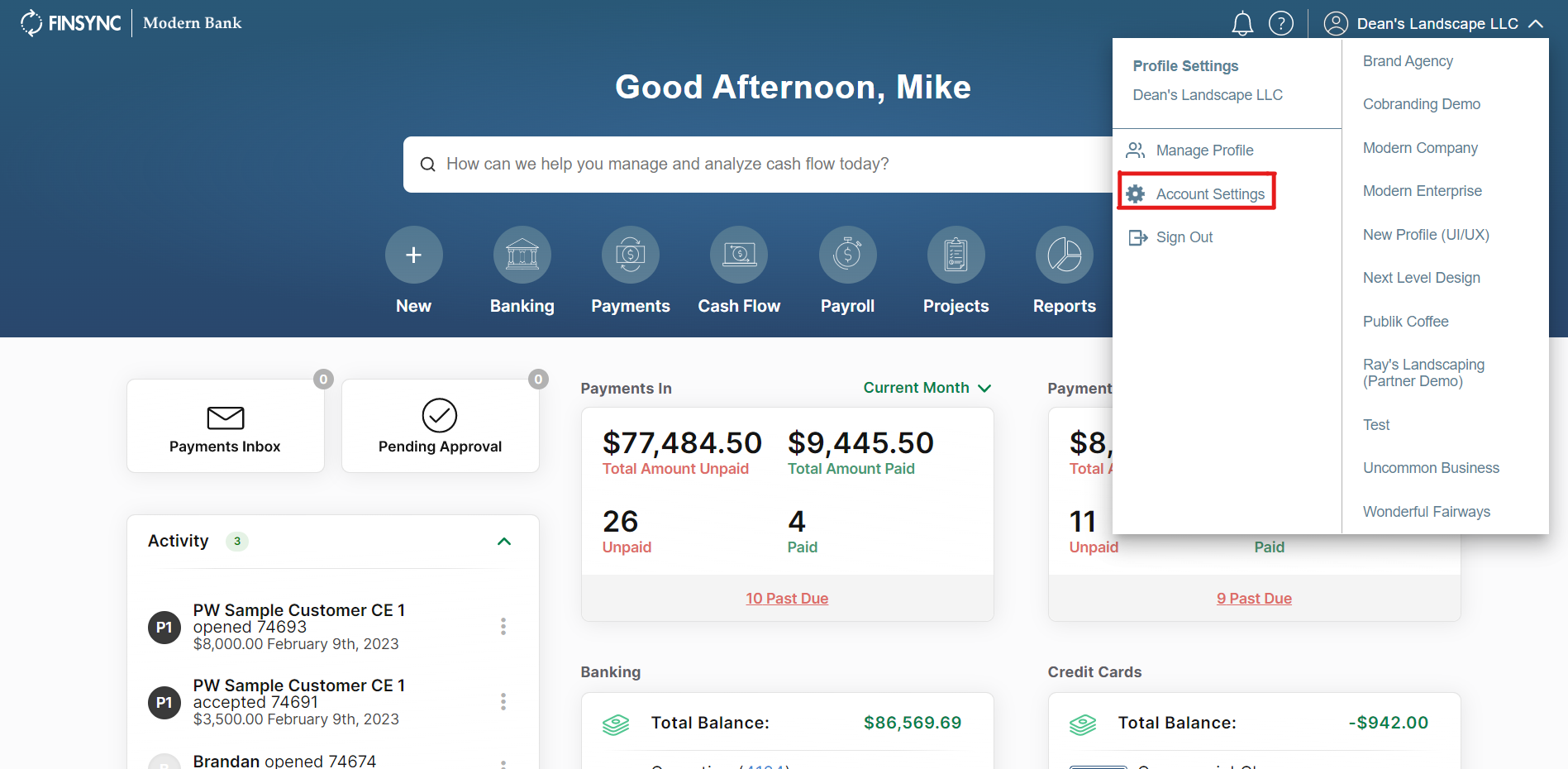Click the notifications bell icon
This screenshot has height=769, width=1568.
(x=1242, y=24)
